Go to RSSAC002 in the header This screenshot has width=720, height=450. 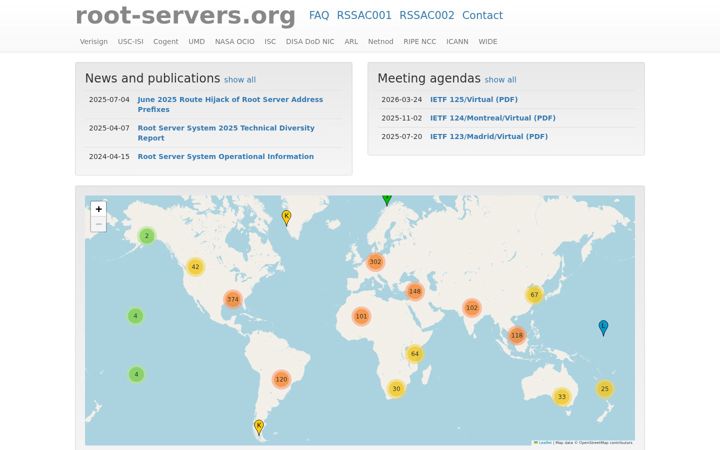(x=427, y=15)
